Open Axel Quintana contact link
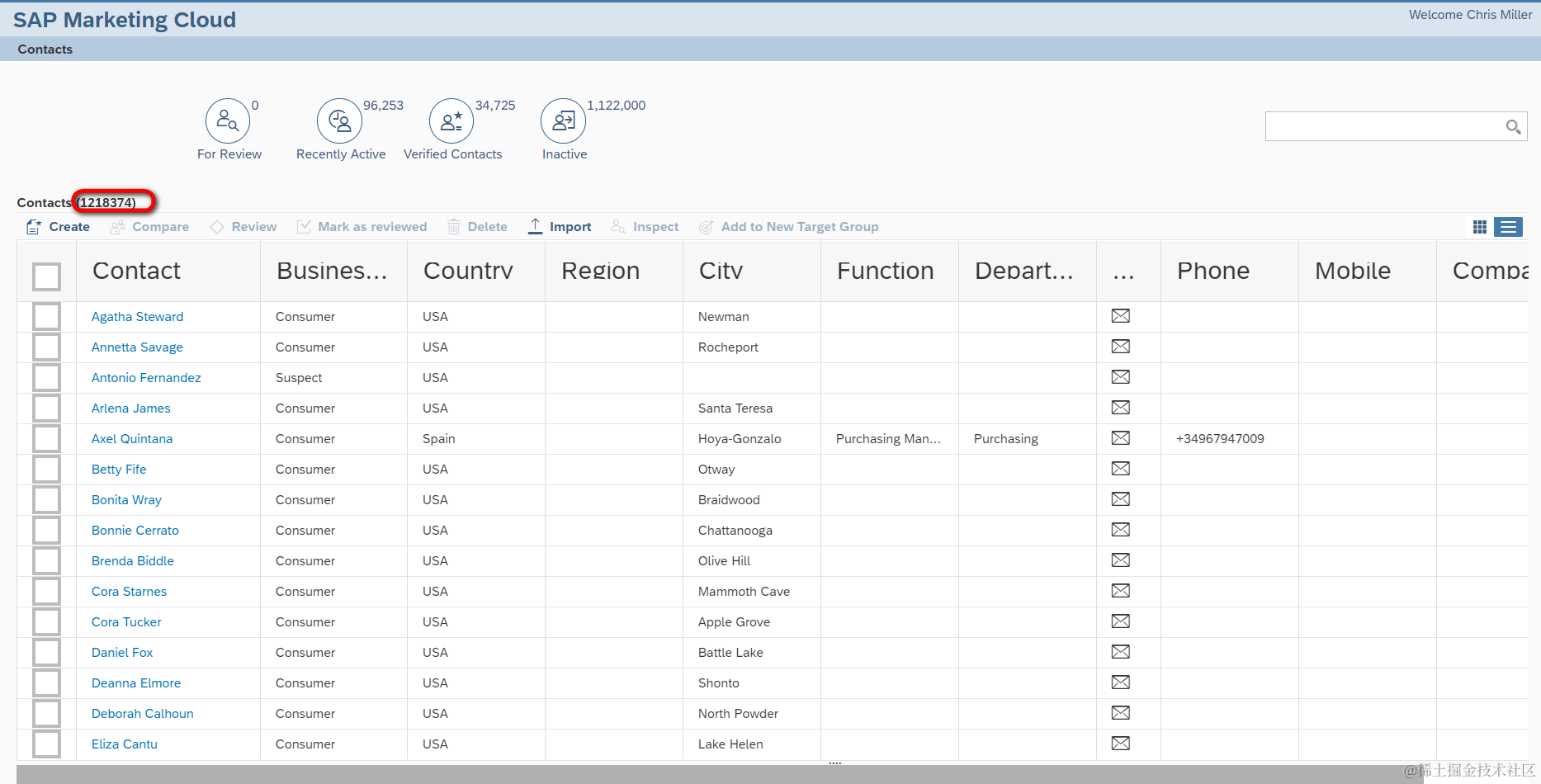Image resolution: width=1541 pixels, height=784 pixels. pos(132,439)
